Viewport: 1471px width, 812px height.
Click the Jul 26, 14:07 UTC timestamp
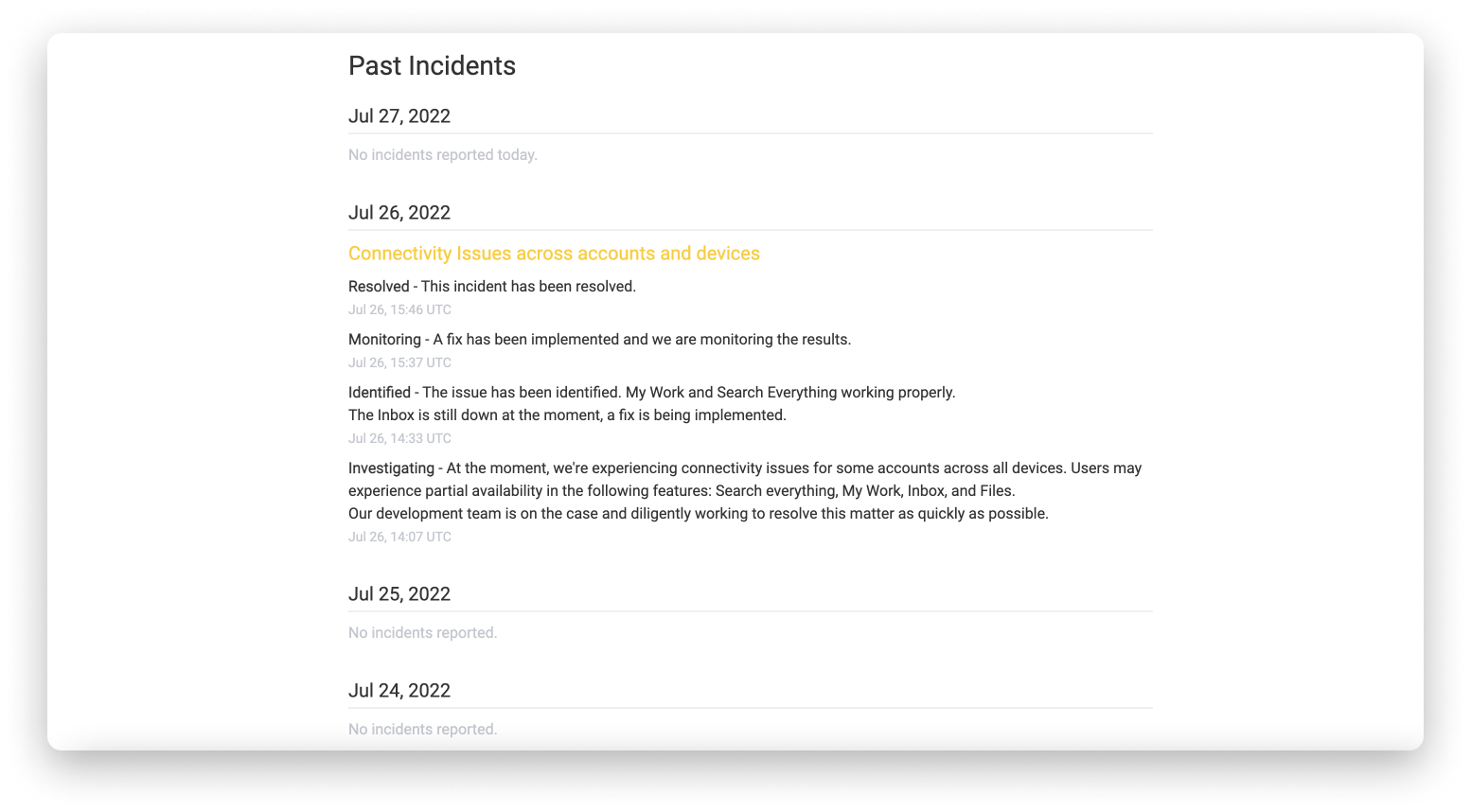[399, 537]
